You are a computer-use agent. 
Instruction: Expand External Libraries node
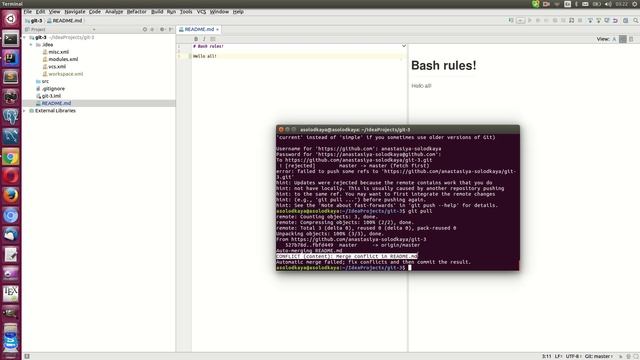click(24, 111)
